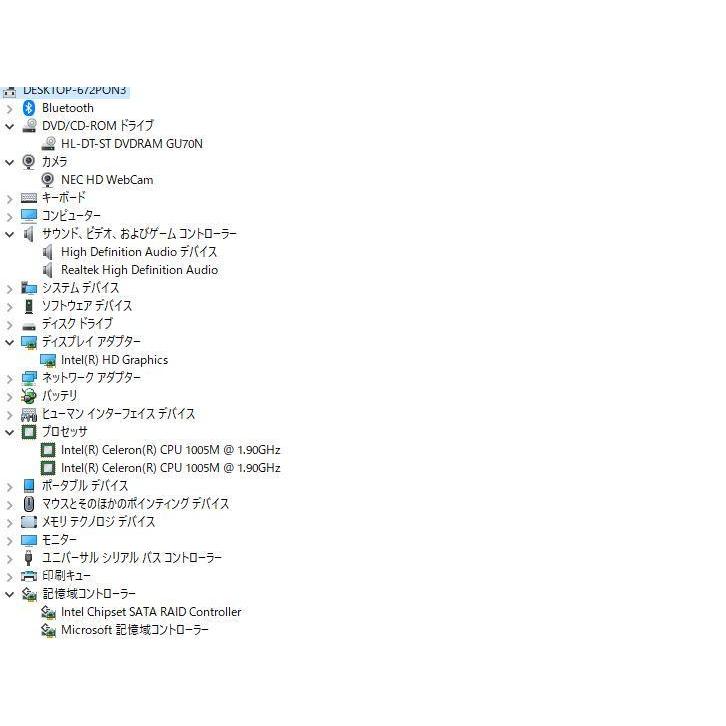Select Intel Chipset SATA RAID Controller text
The image size is (726, 726).
[x=151, y=612]
